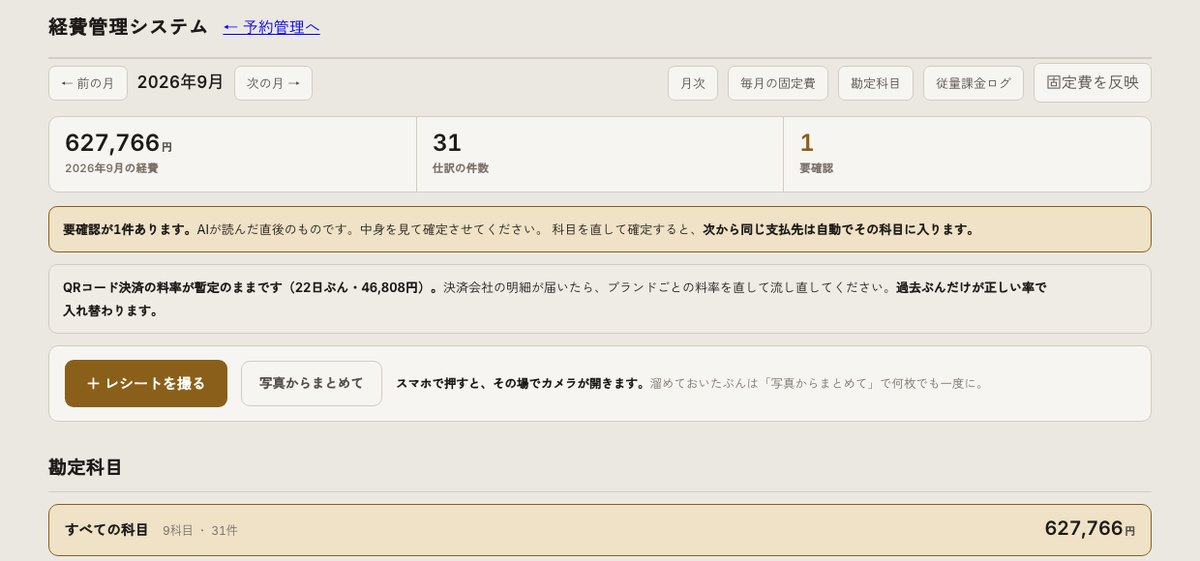This screenshot has width=1200, height=561.
Task: Click the 627,766円 expense total card
Action: click(233, 154)
